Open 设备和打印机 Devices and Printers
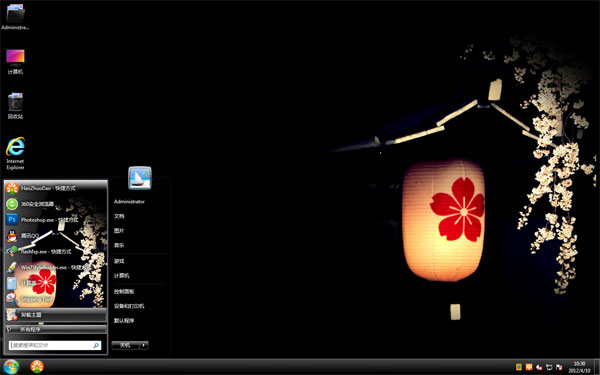 tap(129, 306)
